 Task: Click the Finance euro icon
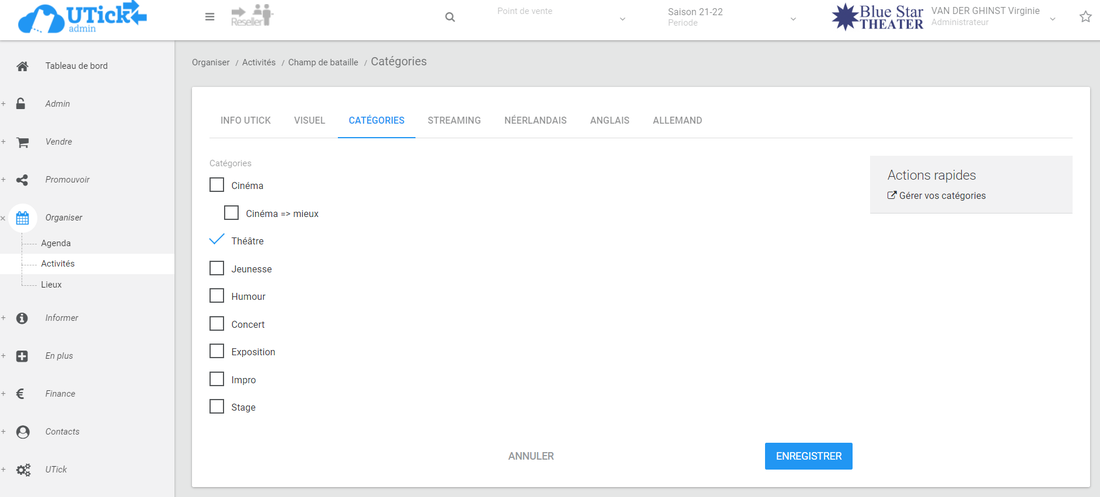[22, 394]
